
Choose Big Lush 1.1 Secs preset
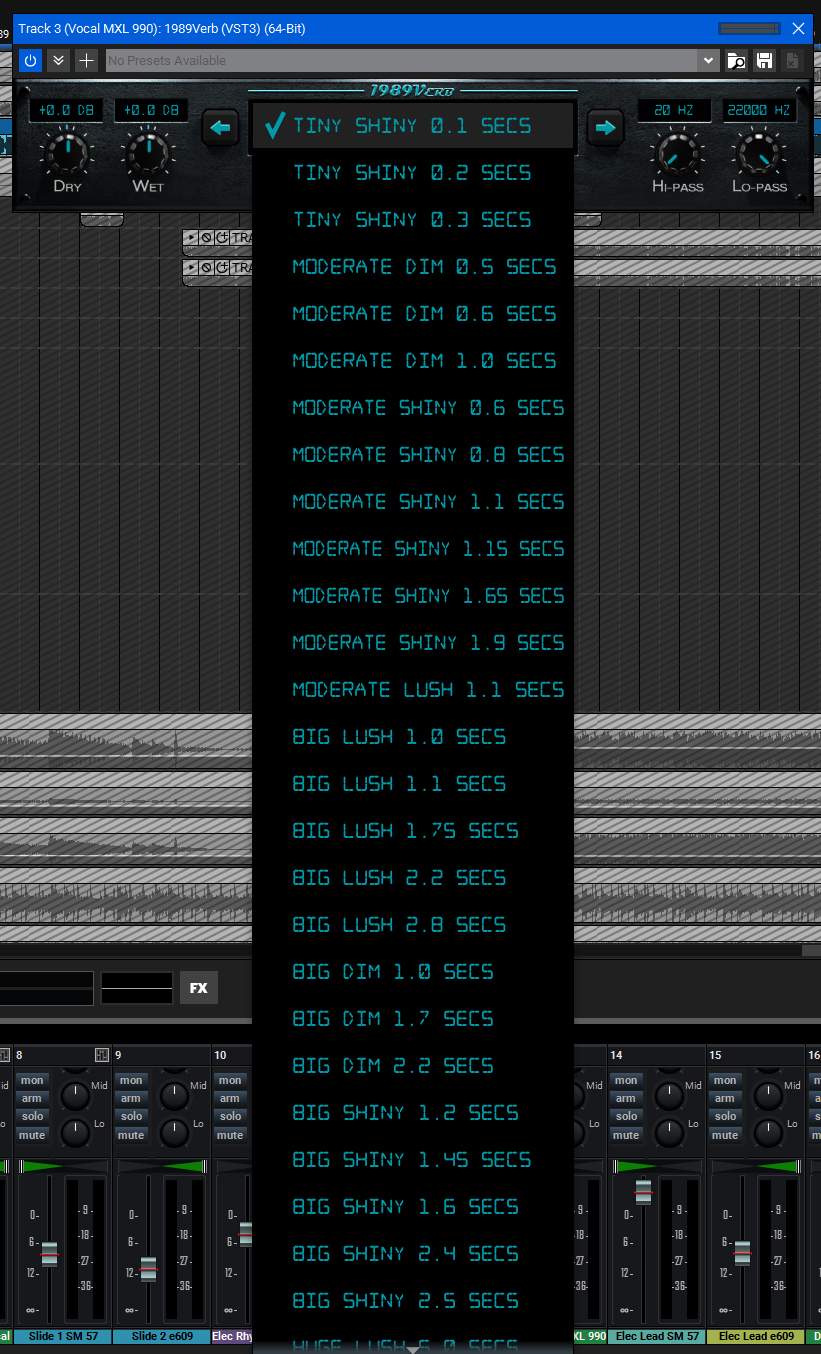click(x=413, y=784)
